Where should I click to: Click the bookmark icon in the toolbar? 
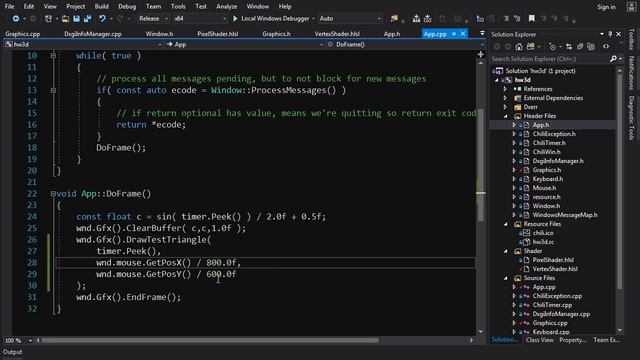[531, 19]
